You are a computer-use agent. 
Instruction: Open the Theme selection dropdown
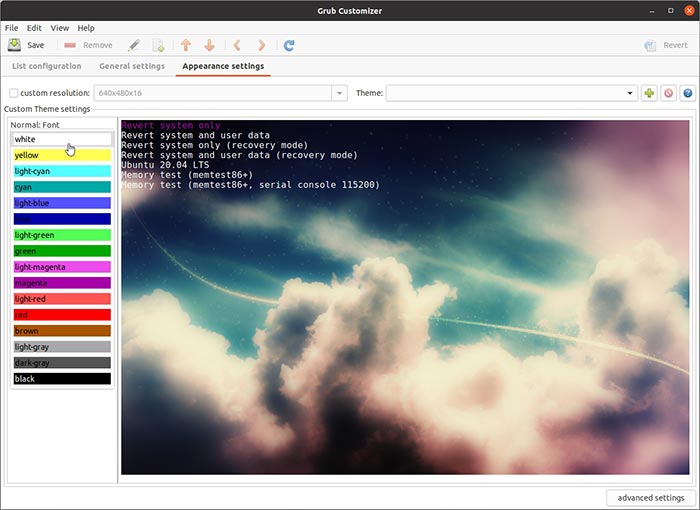[511, 93]
